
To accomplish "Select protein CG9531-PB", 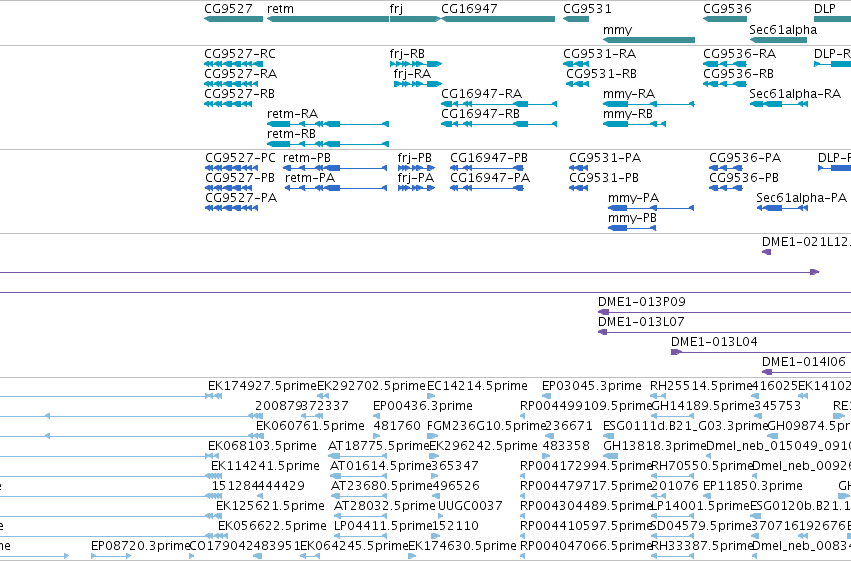I will point(579,188).
